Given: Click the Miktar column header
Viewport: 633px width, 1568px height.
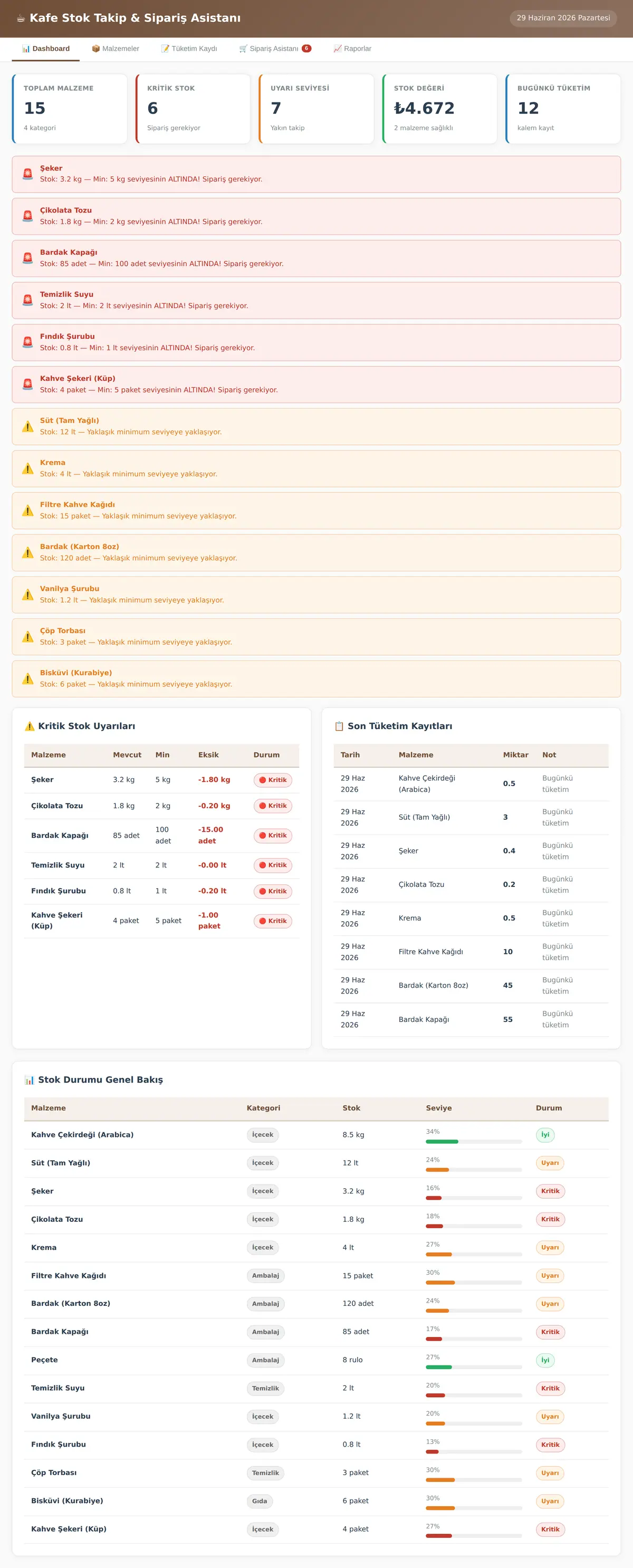Looking at the screenshot, I should pos(515,755).
